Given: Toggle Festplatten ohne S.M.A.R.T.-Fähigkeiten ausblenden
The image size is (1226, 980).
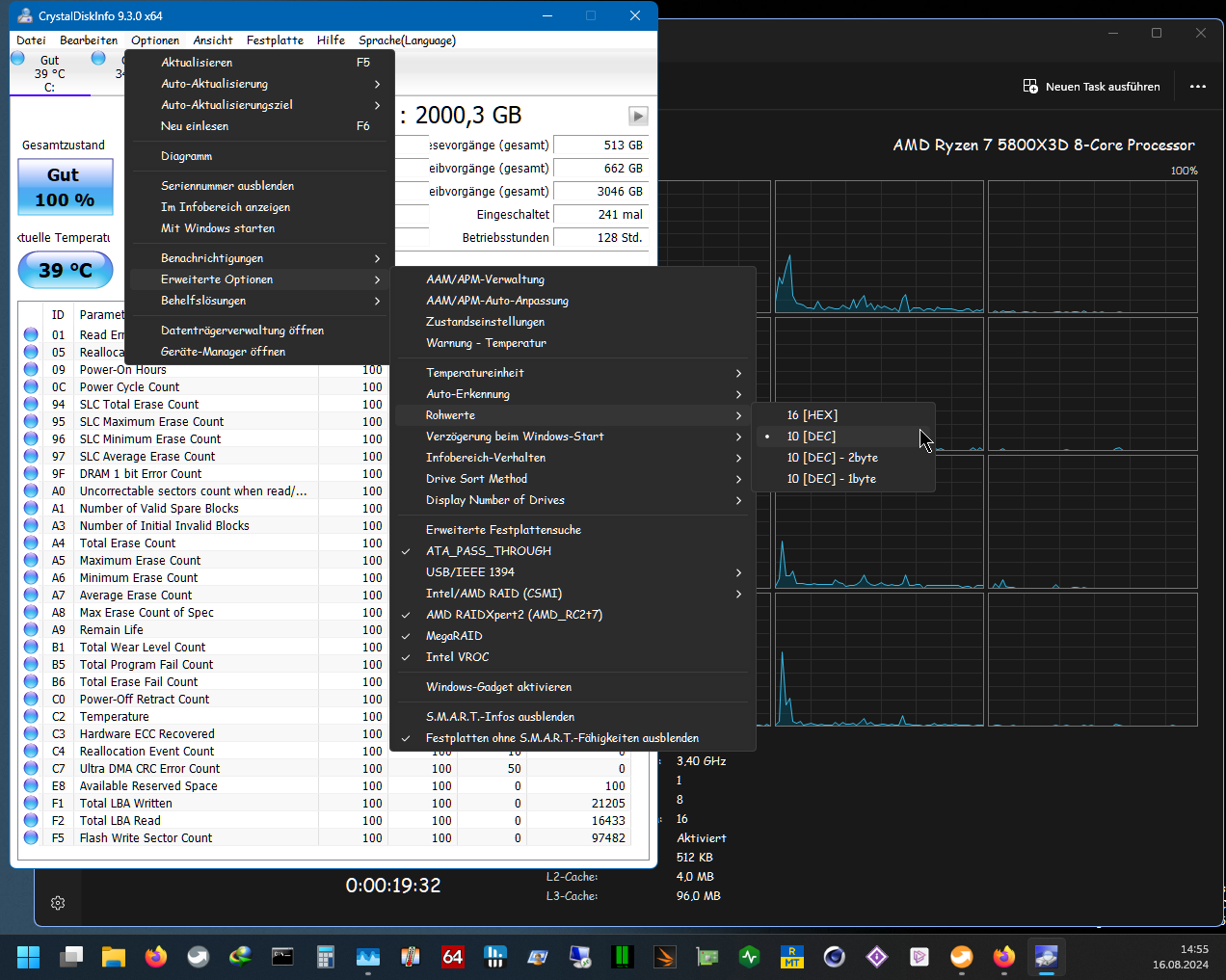Looking at the screenshot, I should point(574,738).
